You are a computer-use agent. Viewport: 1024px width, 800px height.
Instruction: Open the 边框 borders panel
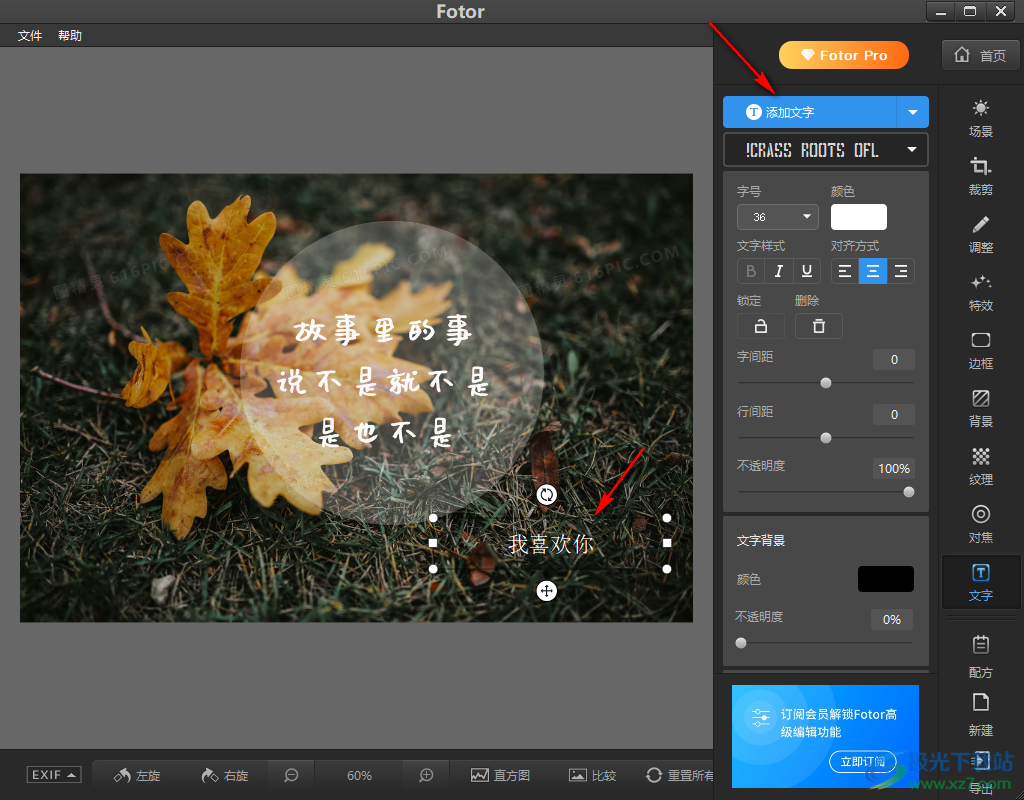pyautogui.click(x=980, y=349)
